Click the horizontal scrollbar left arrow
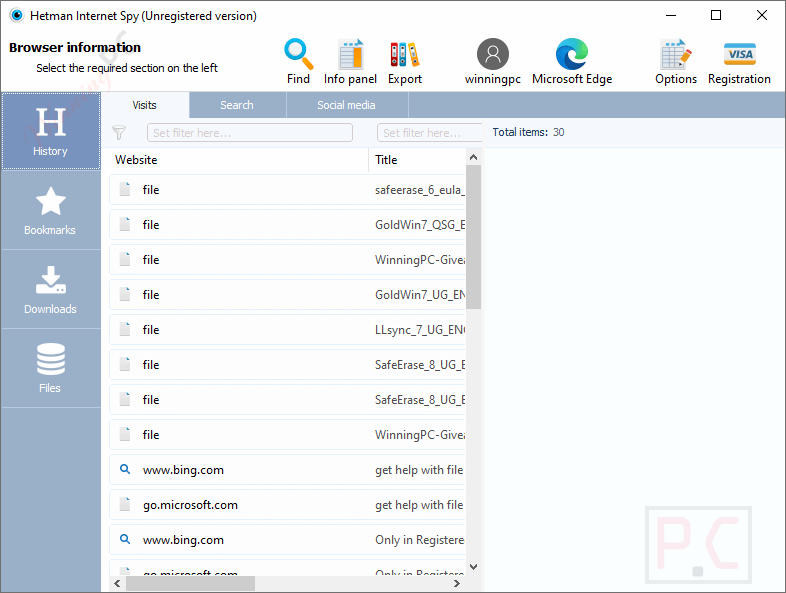The width and height of the screenshot is (786, 593). [x=117, y=583]
